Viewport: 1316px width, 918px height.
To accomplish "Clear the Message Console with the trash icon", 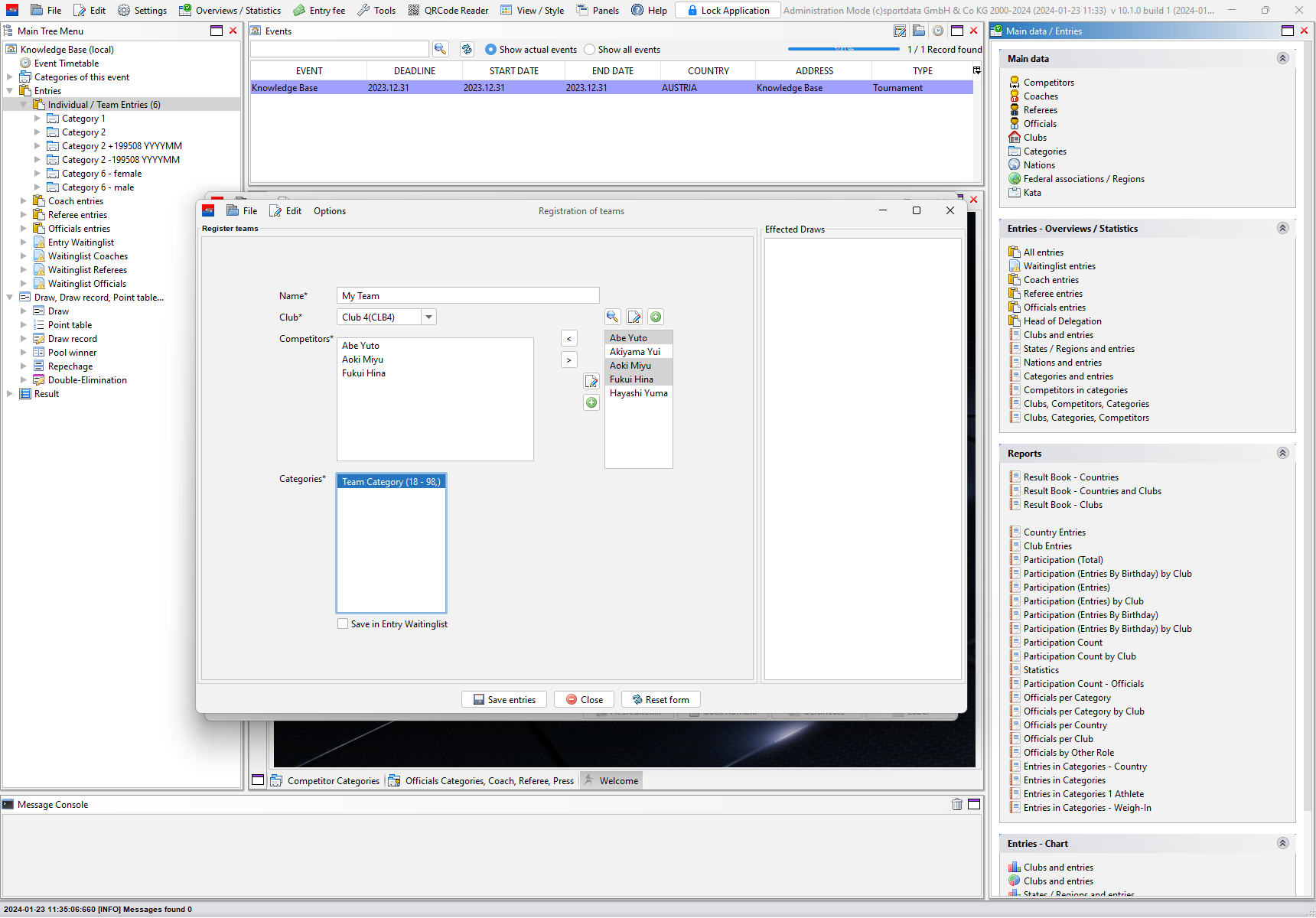I will pos(957,804).
